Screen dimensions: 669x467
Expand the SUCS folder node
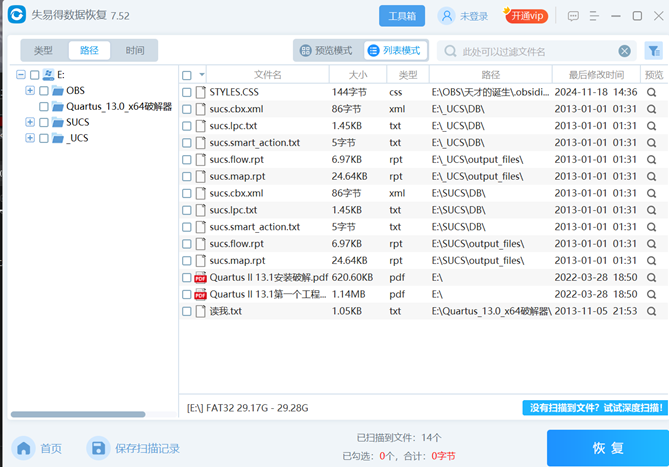coord(30,122)
